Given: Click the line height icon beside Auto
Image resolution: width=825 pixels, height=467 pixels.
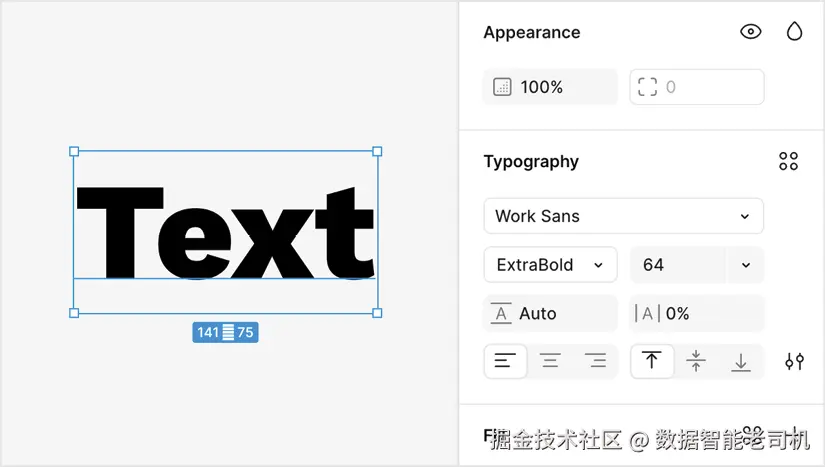Looking at the screenshot, I should pyautogui.click(x=501, y=313).
